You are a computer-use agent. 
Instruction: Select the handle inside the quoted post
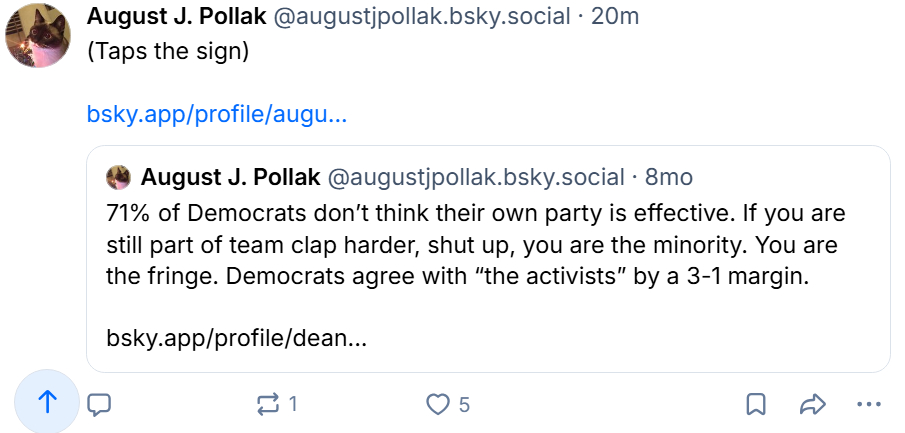(x=476, y=178)
